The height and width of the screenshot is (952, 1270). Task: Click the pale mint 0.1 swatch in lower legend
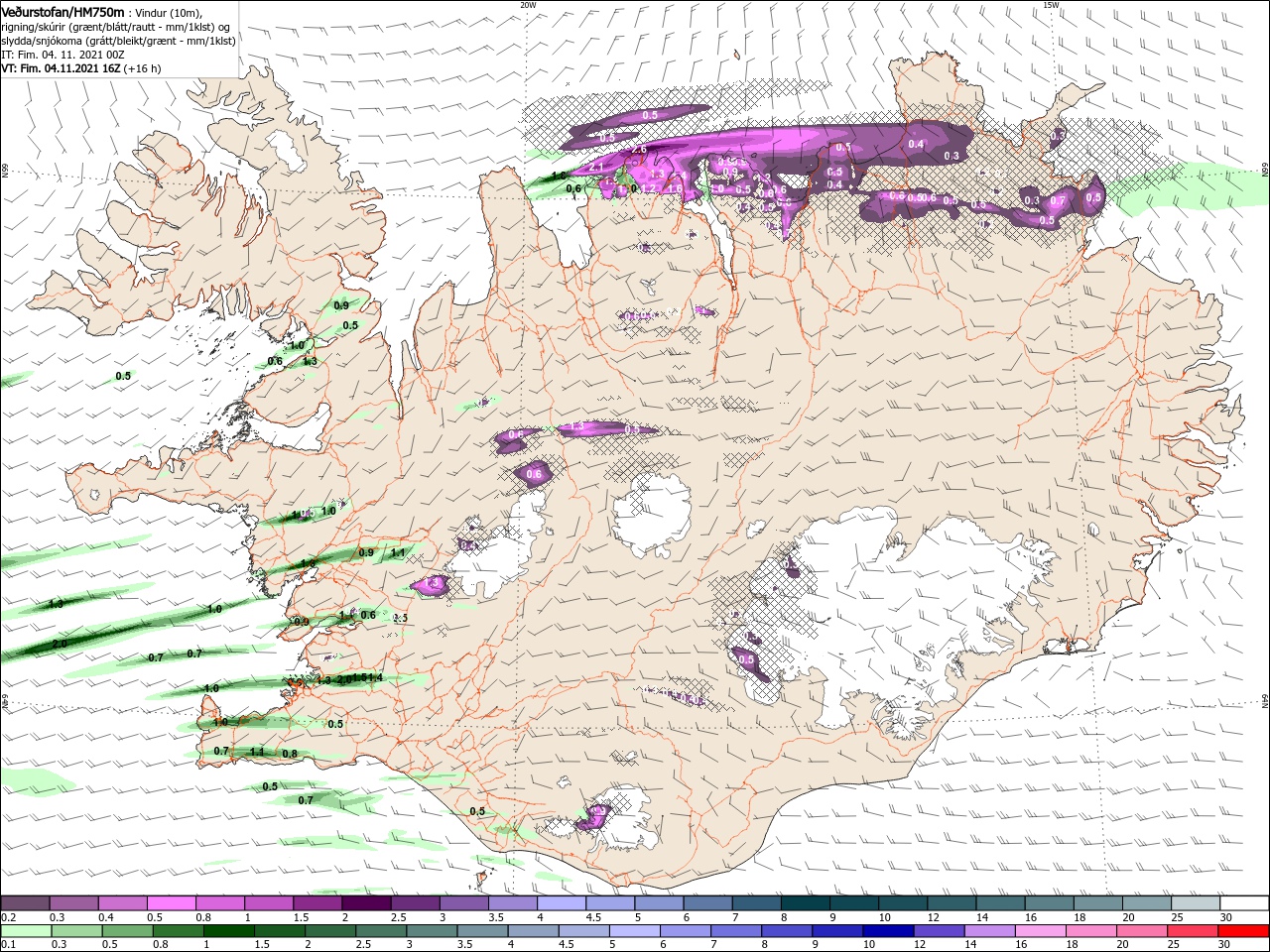(26, 931)
